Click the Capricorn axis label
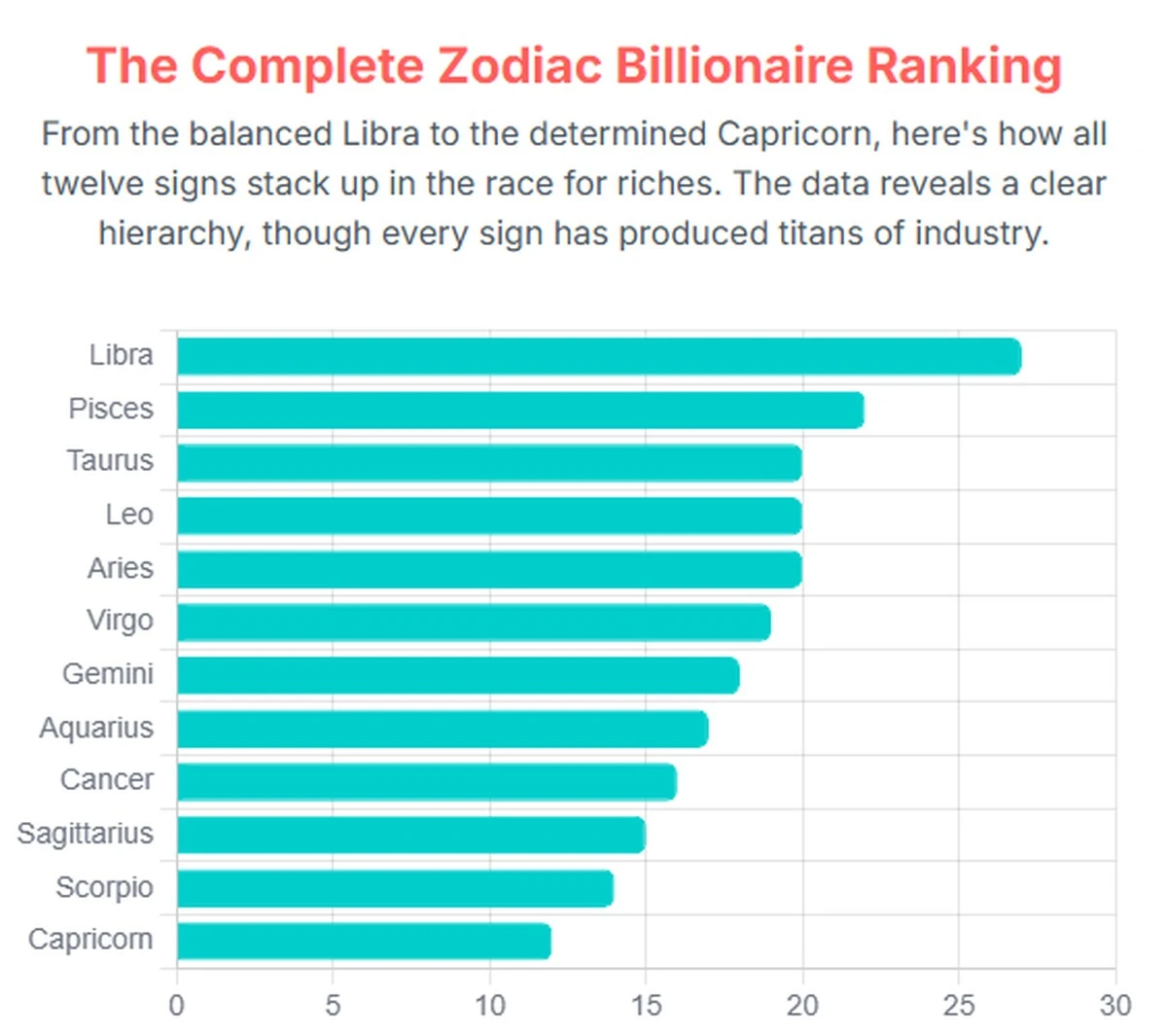 [x=90, y=940]
